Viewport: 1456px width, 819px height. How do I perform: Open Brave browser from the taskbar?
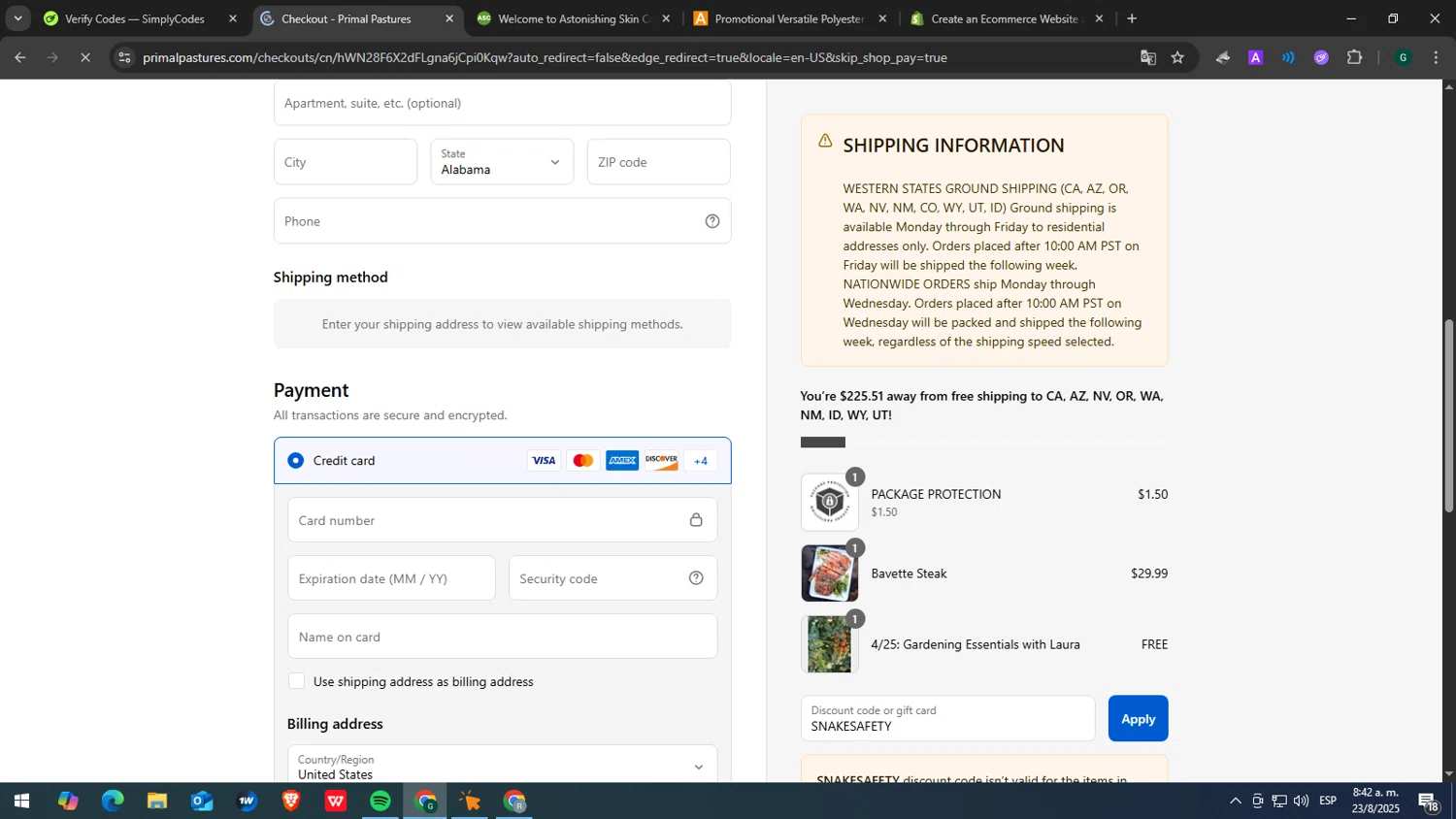291,802
